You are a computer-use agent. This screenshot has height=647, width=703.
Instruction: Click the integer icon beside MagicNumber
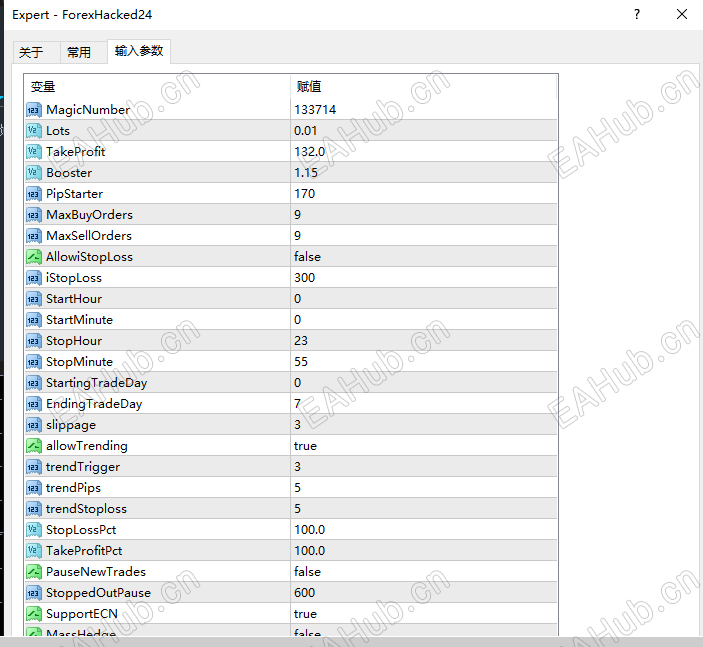tap(34, 110)
